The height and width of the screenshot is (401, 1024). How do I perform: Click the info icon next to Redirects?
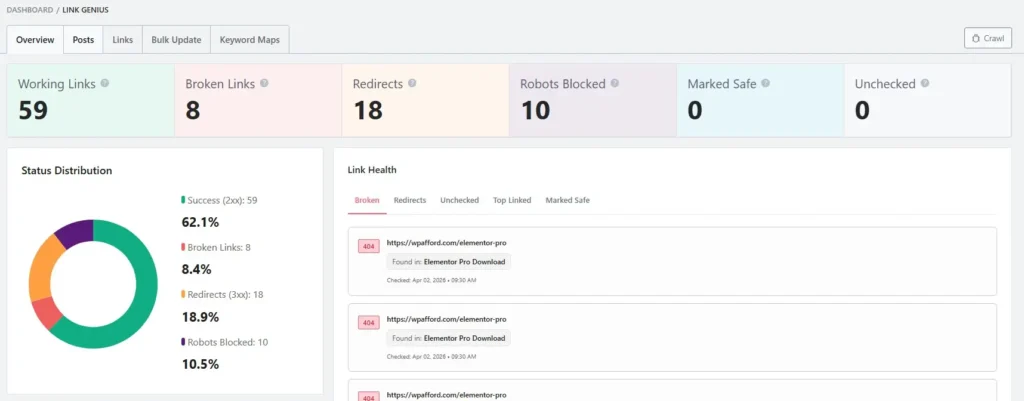click(412, 84)
